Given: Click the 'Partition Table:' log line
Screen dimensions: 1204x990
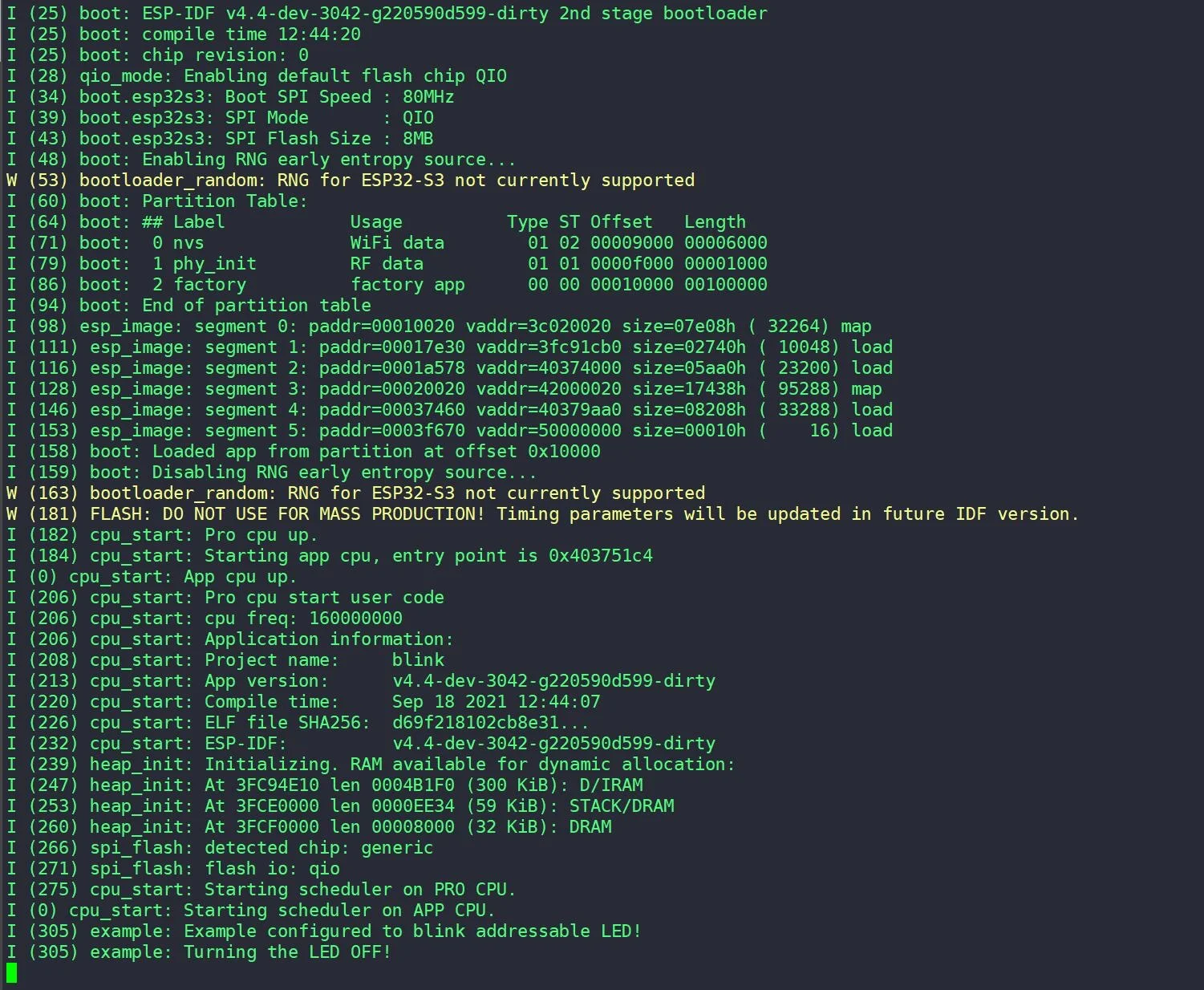Looking at the screenshot, I should click(x=225, y=201).
